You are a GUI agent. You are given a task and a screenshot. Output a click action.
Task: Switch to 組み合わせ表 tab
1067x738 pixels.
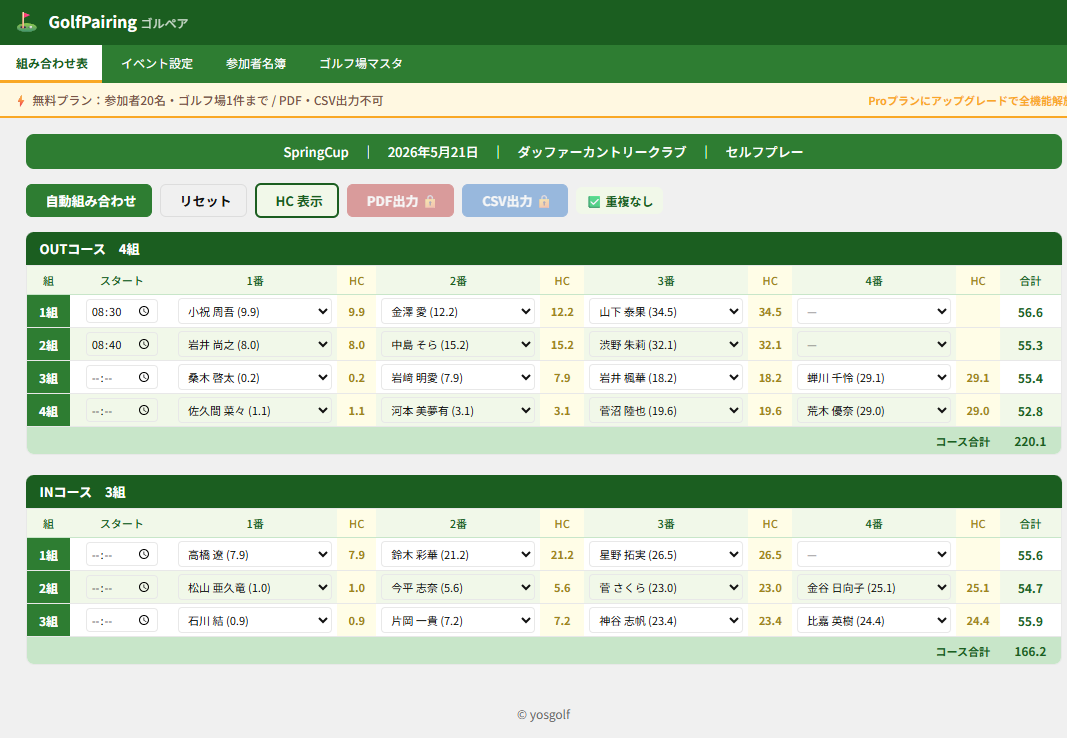51,64
